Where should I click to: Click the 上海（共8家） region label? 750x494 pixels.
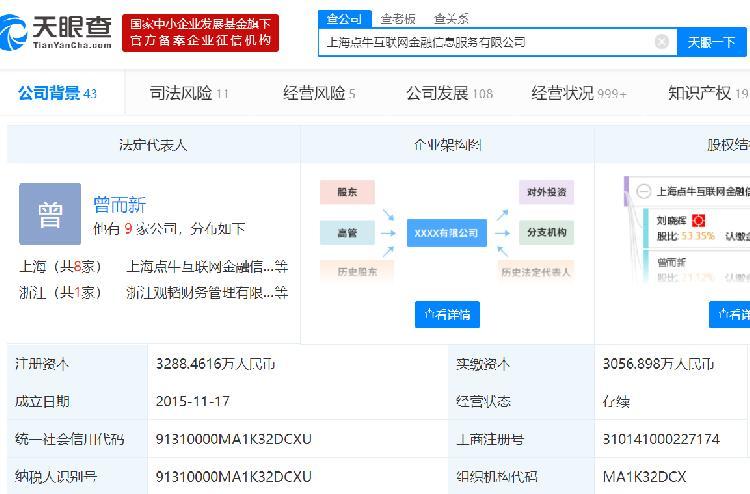[61, 266]
